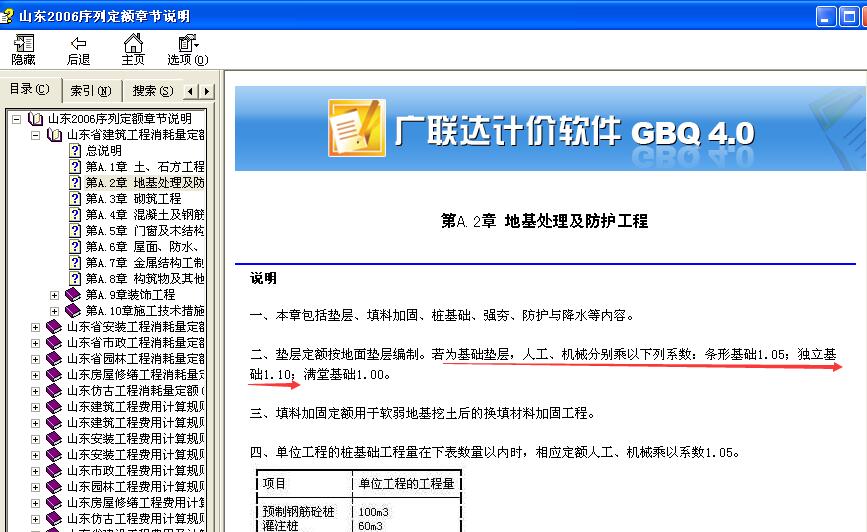Screen dimensions: 867x532
Task: Expand the 山东省安装工程消耗量定额 node
Action: click(35, 327)
